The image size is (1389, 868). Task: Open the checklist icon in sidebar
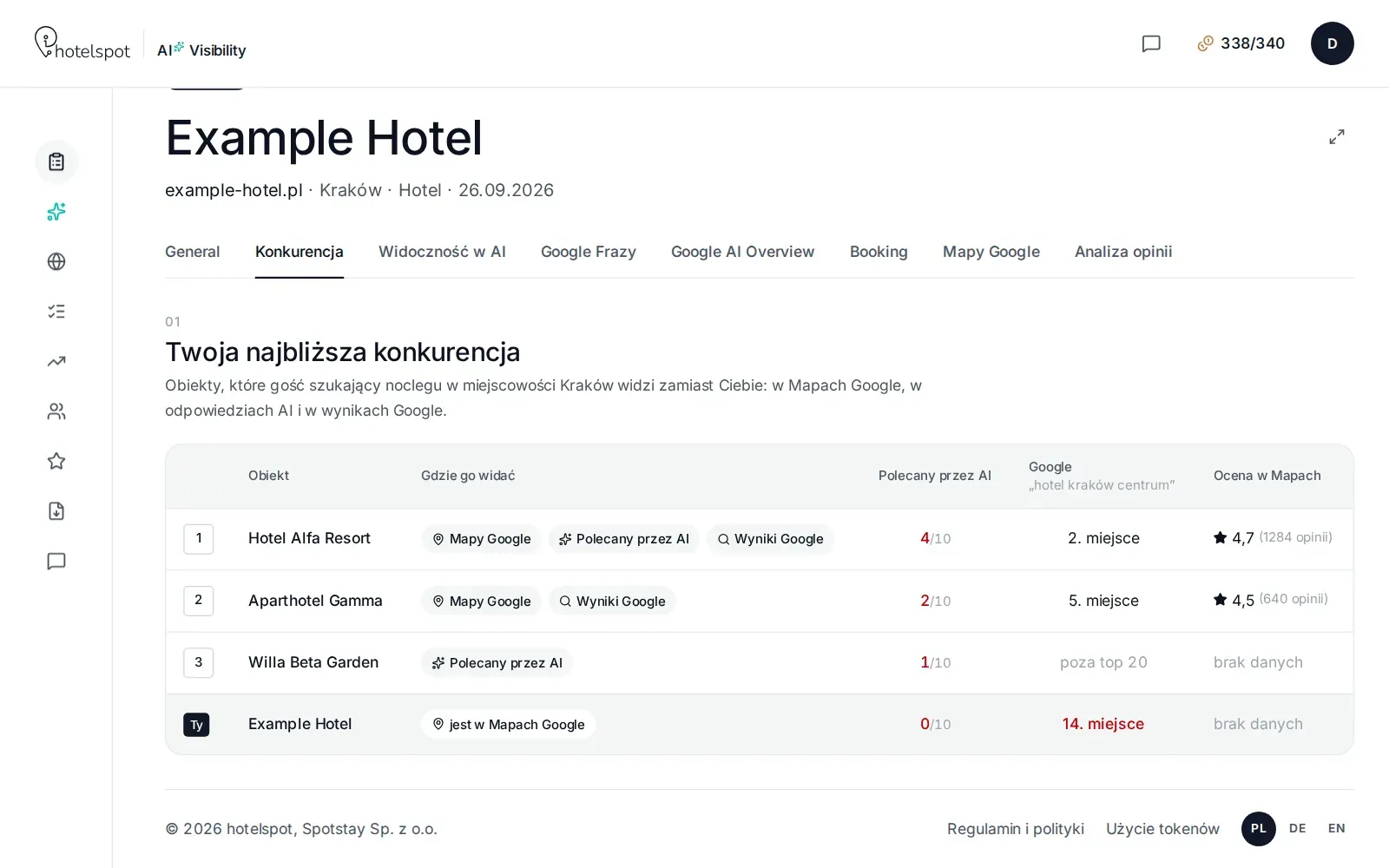(x=56, y=312)
